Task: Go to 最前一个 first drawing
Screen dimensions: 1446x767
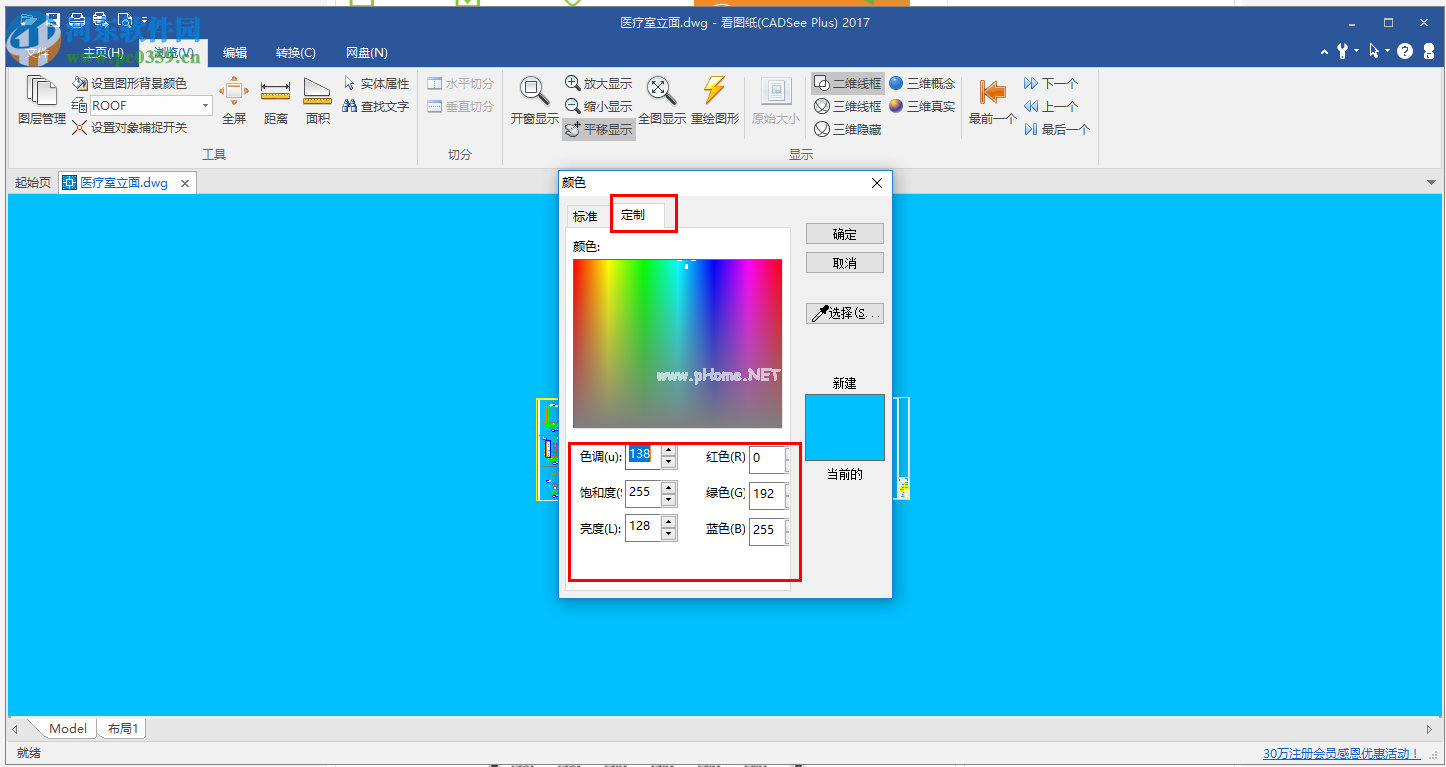Action: point(993,101)
